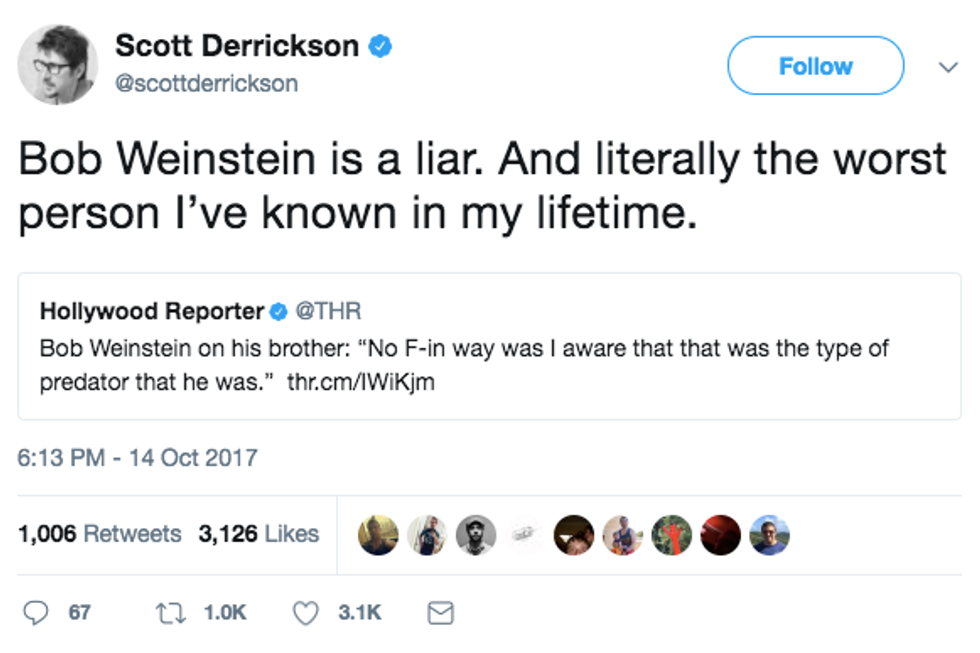Open Scott Derrickson's profile picture

coord(58,64)
